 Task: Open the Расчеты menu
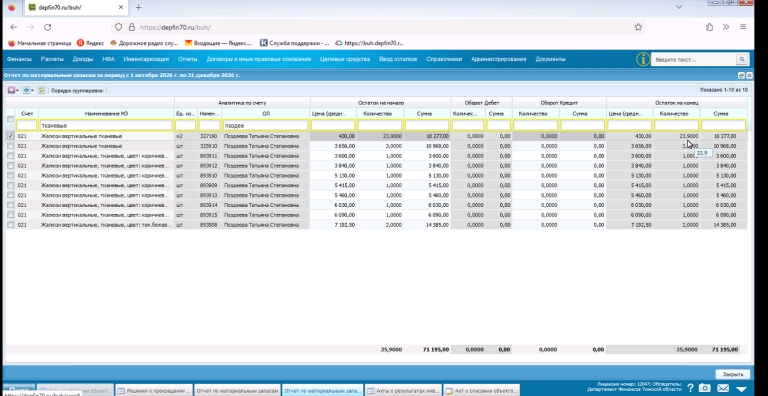pos(52,59)
